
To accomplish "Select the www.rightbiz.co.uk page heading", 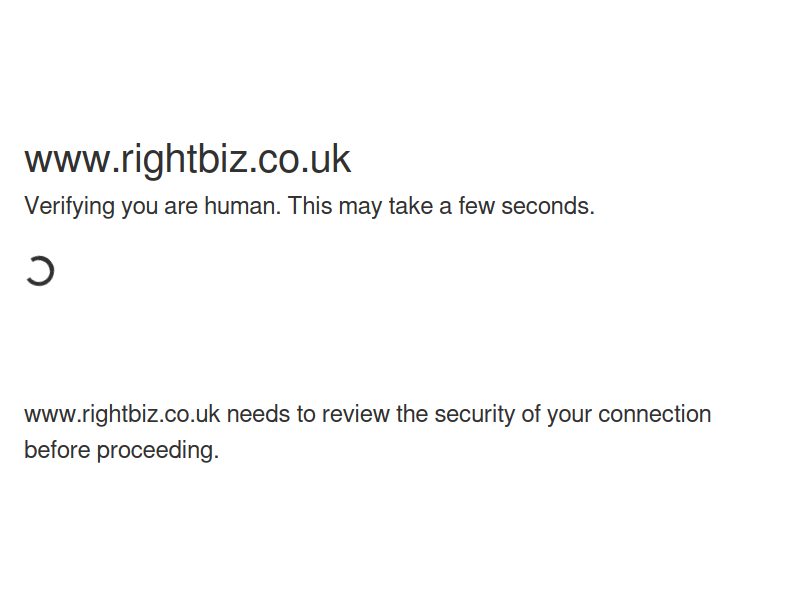I will 188,159.
